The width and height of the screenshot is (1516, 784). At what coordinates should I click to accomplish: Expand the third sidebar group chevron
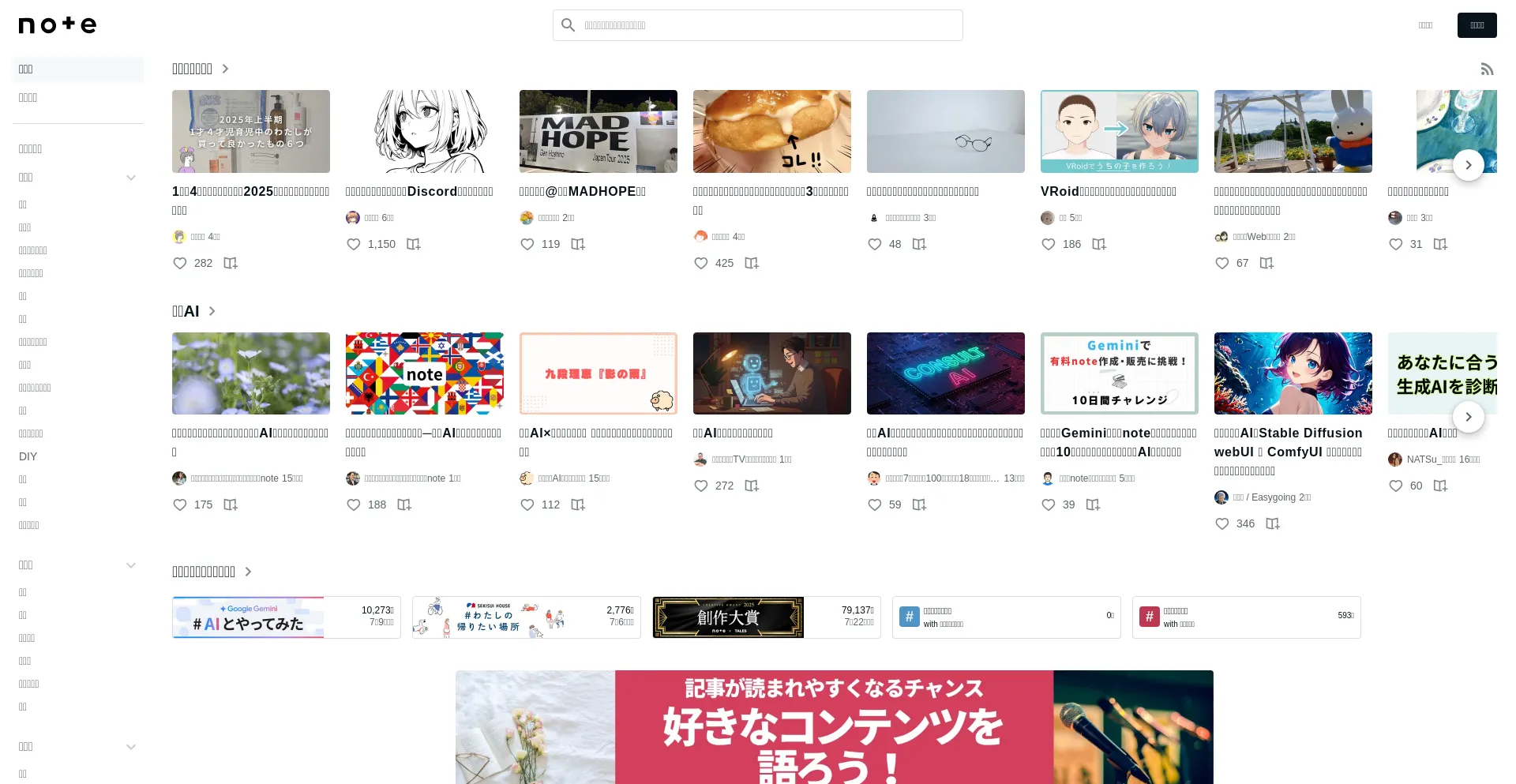point(131,747)
